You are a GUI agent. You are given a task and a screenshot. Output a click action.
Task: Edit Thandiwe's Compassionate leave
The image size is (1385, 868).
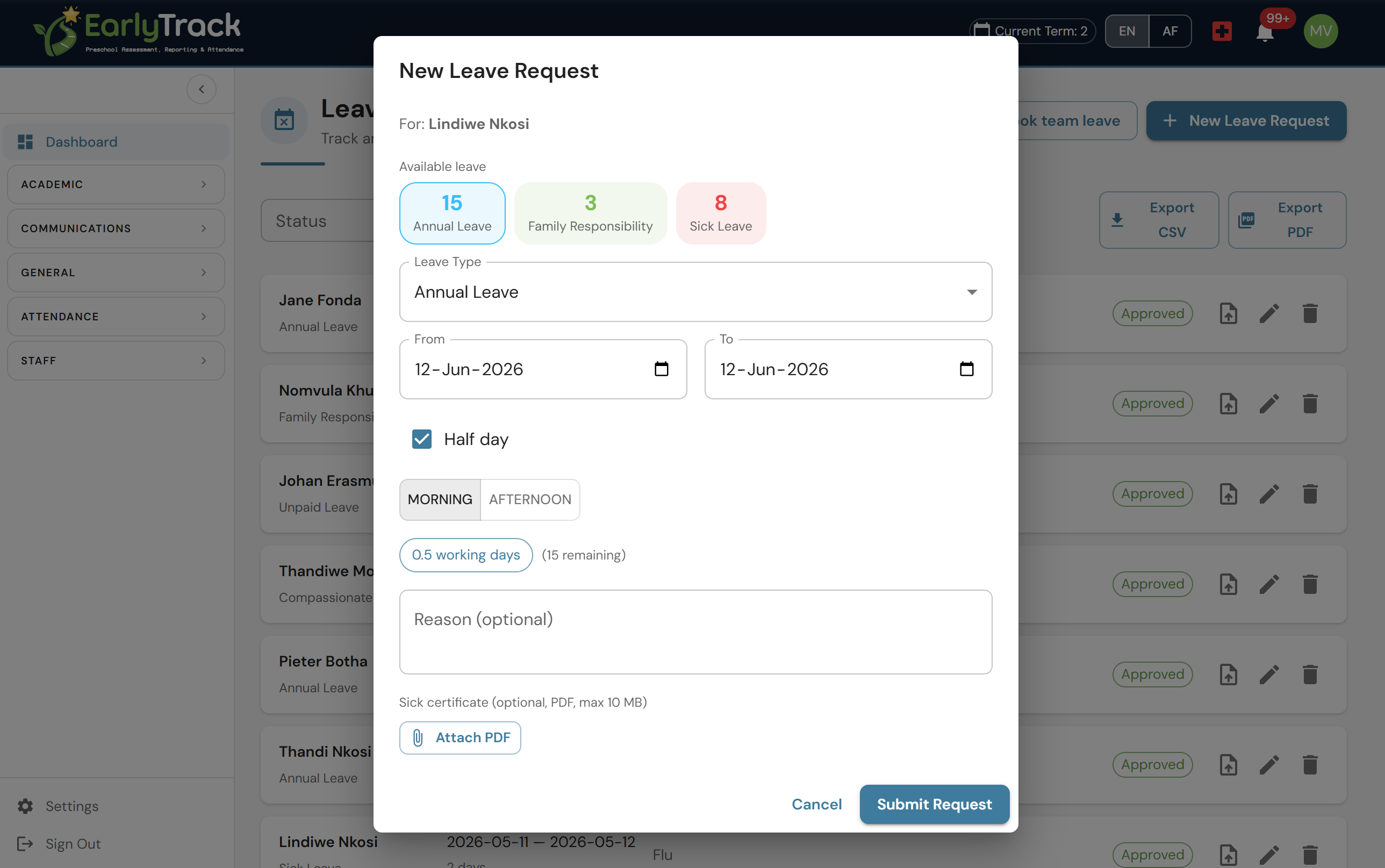click(x=1269, y=584)
